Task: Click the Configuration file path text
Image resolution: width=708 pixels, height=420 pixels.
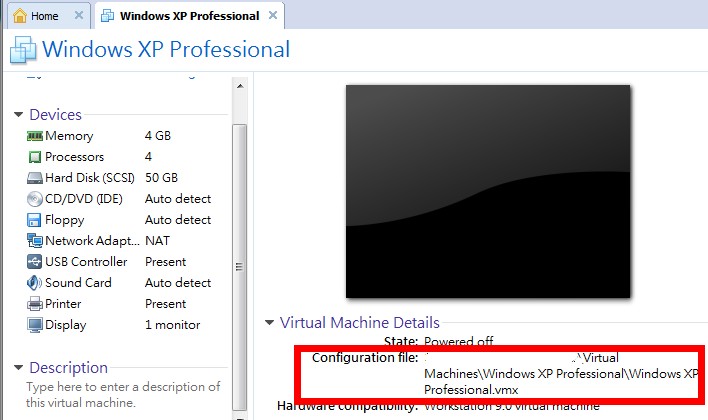Action: [561, 374]
